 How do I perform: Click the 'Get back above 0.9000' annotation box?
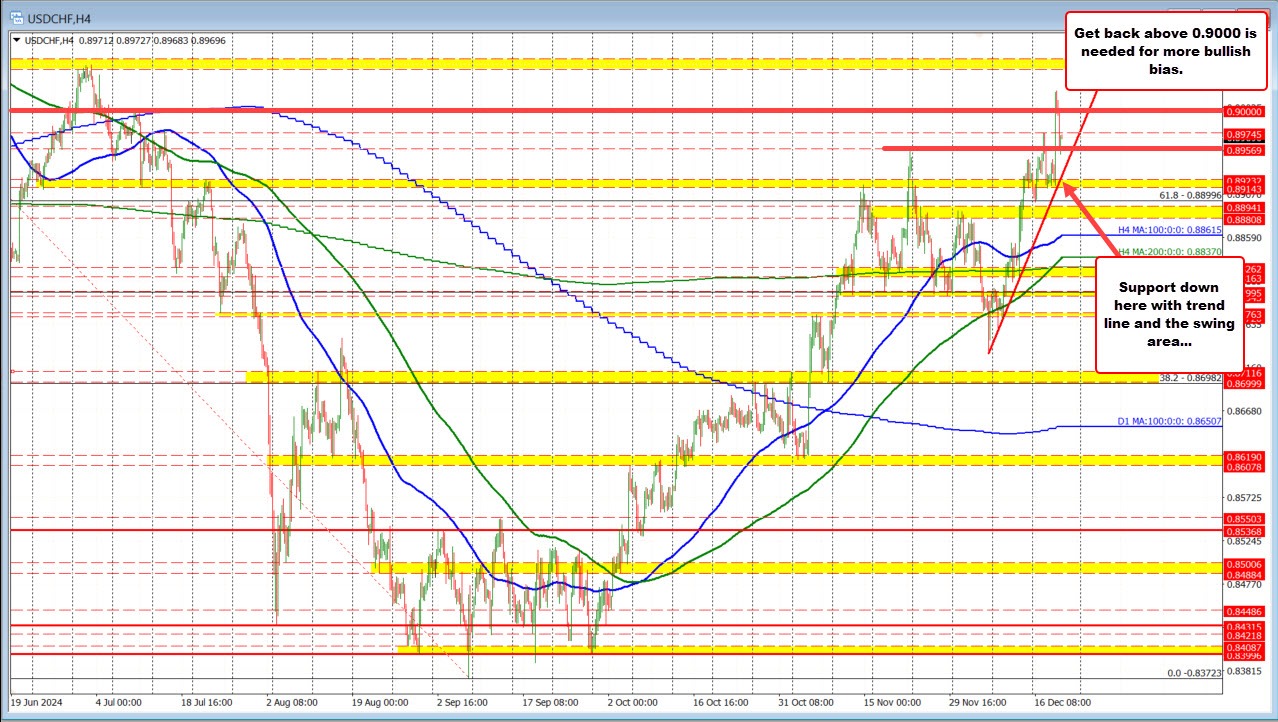coord(1166,50)
